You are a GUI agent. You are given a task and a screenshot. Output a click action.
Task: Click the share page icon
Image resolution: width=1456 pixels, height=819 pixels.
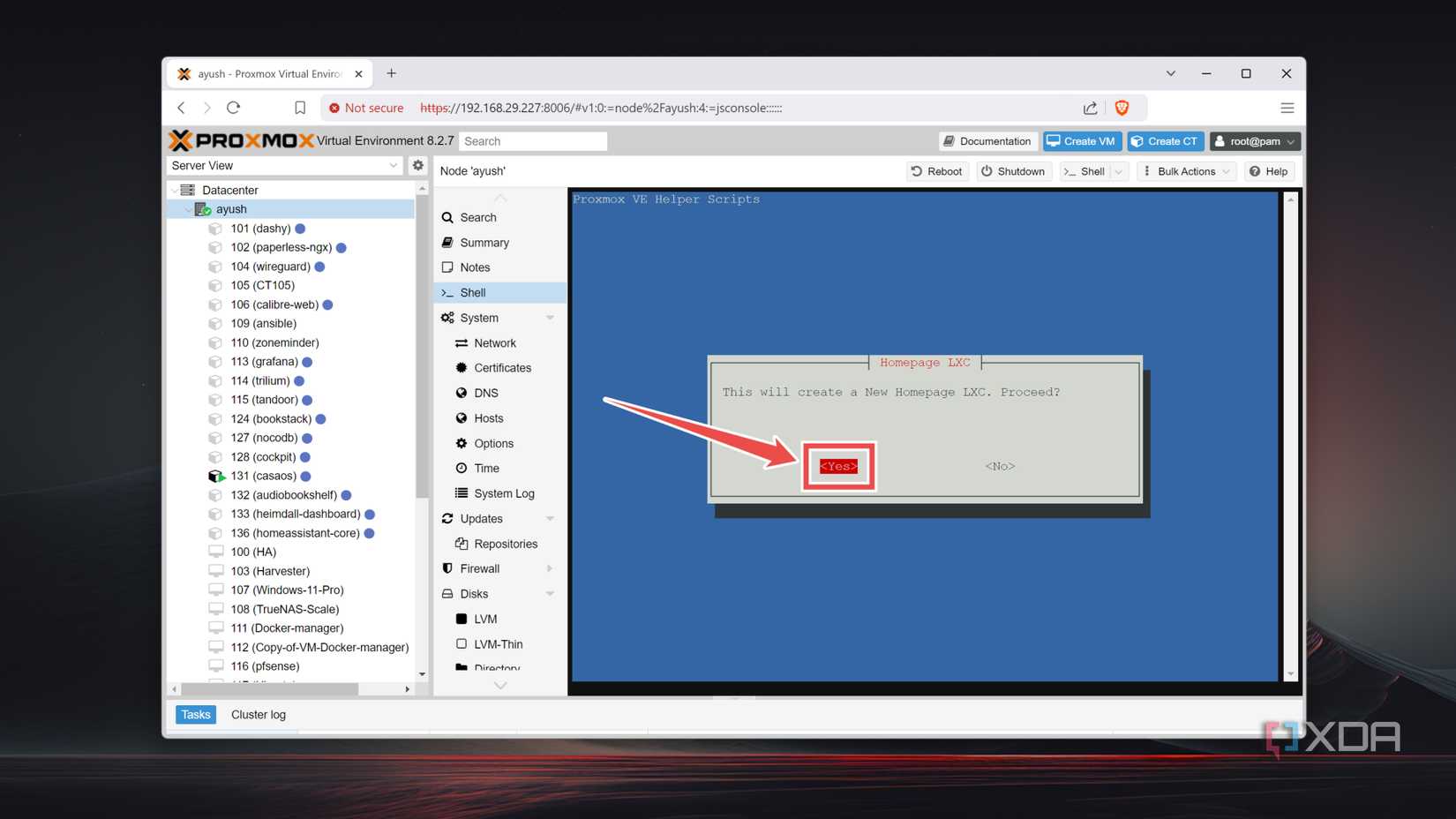tap(1090, 108)
